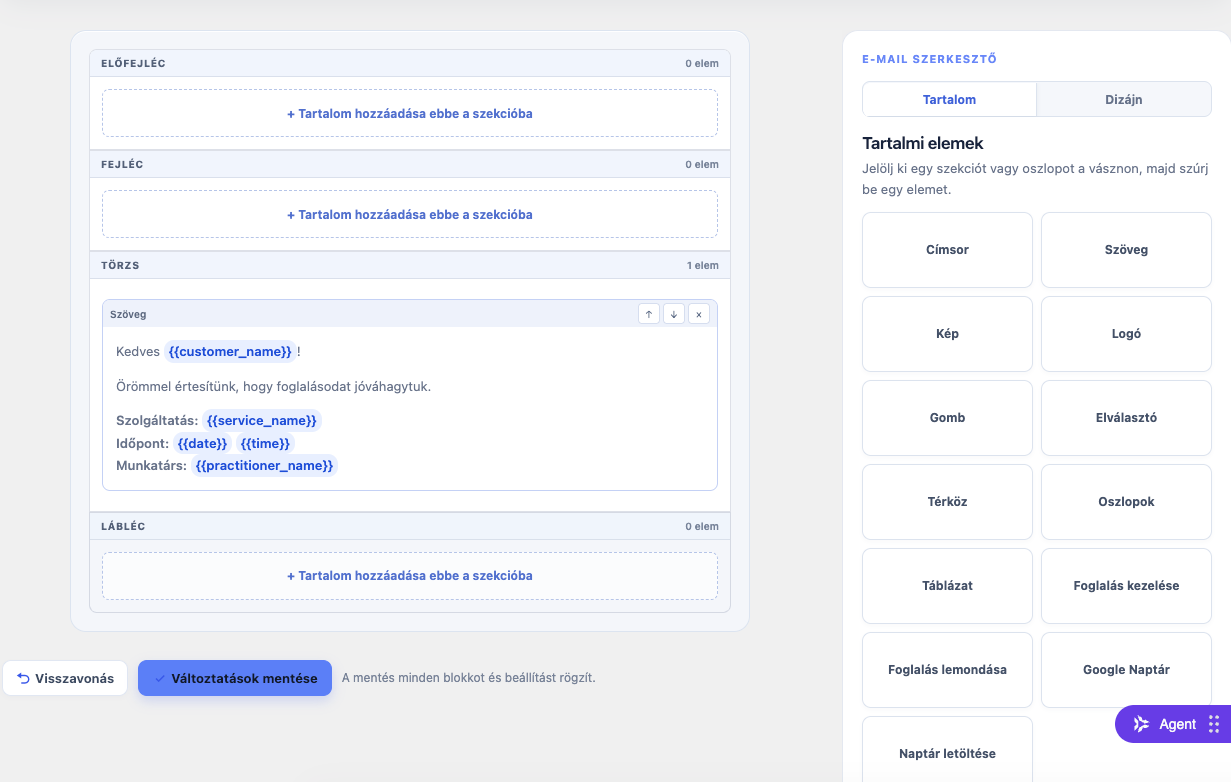Screen dimensions: 1231x782
Task: Click the Agent drag handle dots
Action: click(x=1213, y=724)
